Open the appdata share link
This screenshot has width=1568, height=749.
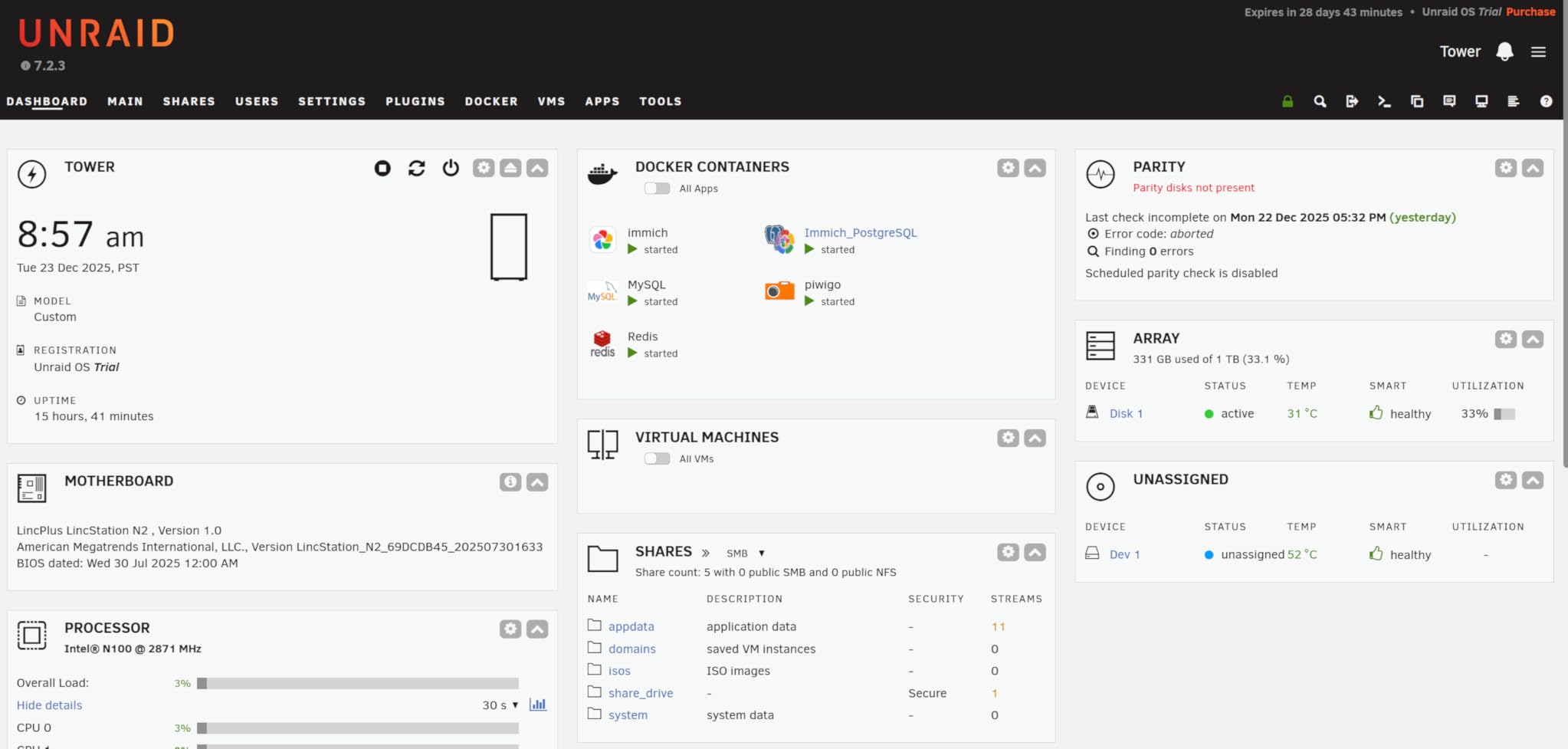tap(631, 626)
